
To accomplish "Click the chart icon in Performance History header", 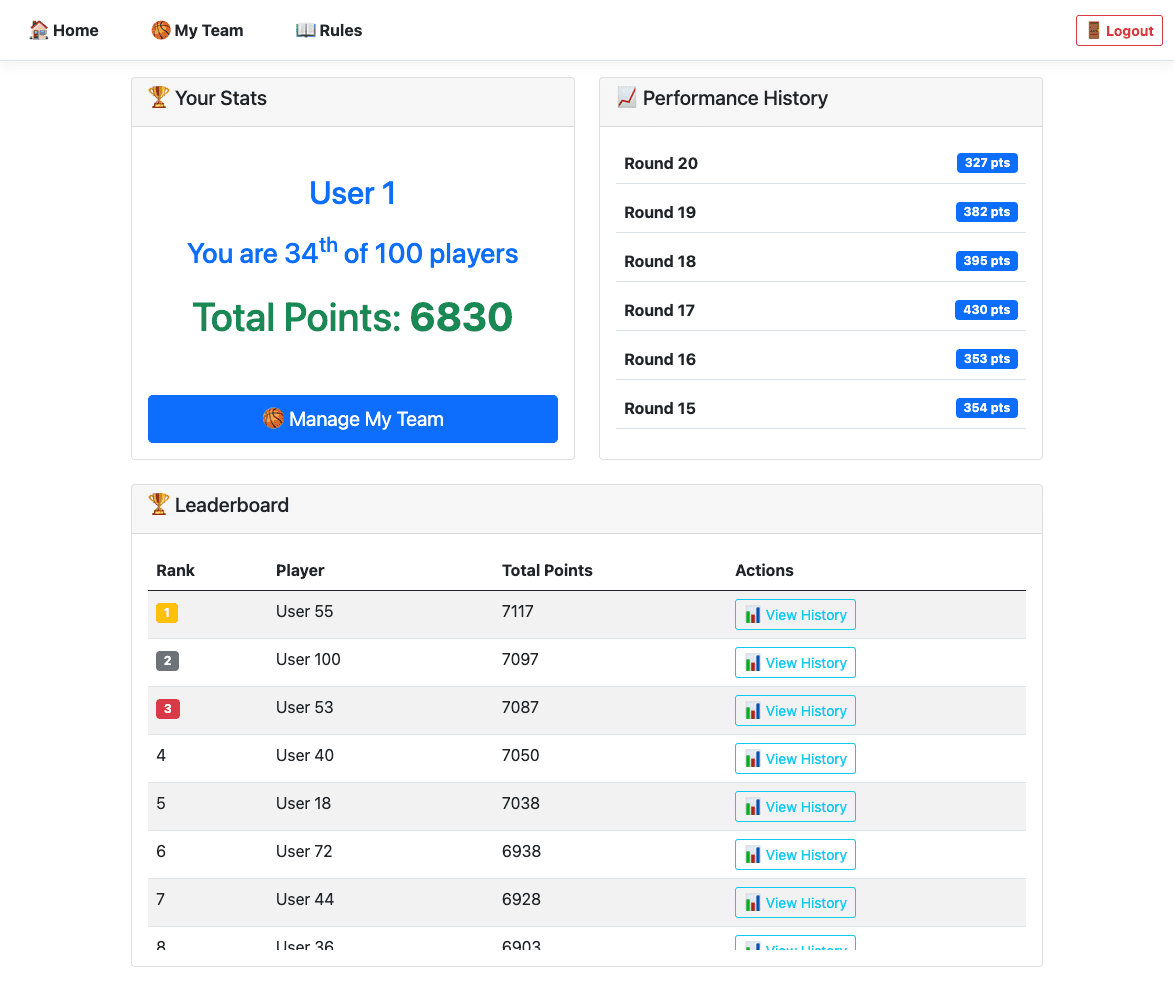I will pos(625,98).
